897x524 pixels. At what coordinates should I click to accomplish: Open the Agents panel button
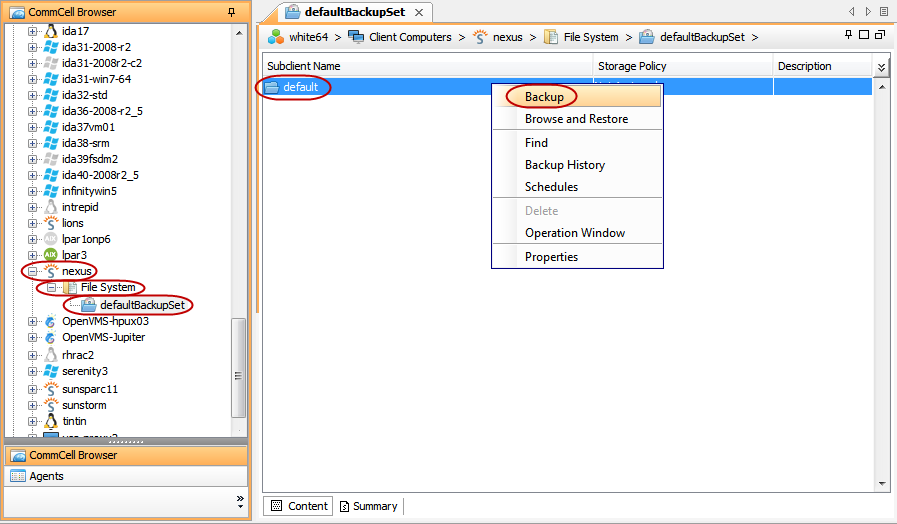pyautogui.click(x=46, y=476)
